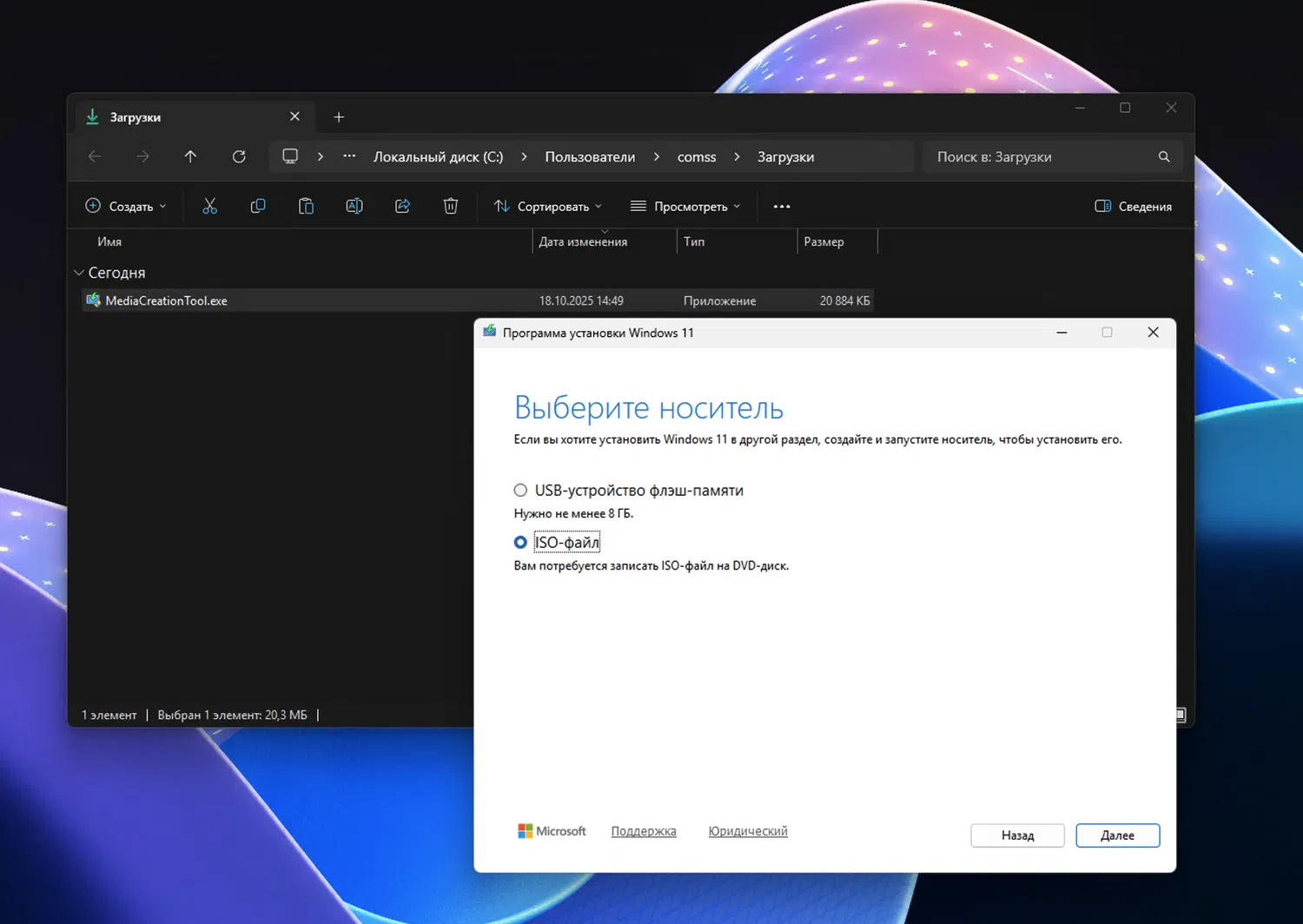Collapse the Сегодня group
This screenshot has width=1303, height=924.
(x=79, y=273)
